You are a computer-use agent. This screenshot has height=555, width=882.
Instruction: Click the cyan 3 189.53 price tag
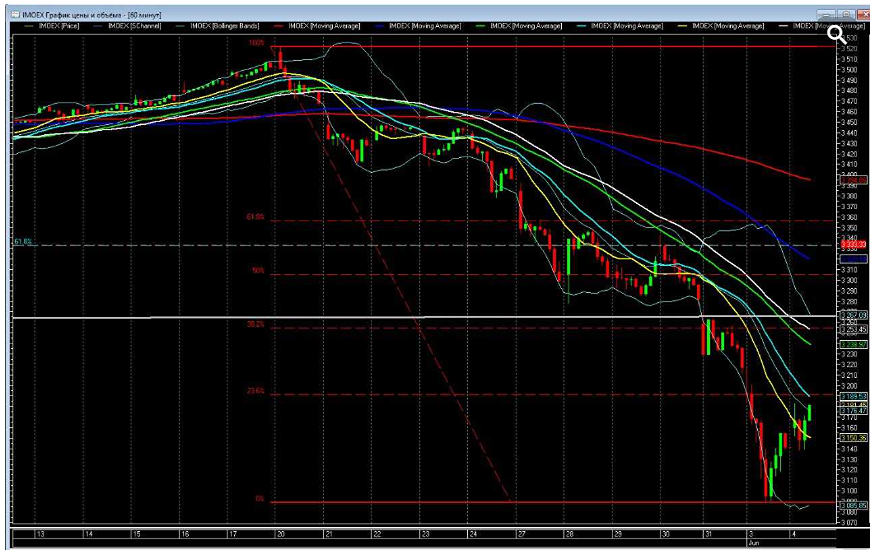[x=853, y=396]
